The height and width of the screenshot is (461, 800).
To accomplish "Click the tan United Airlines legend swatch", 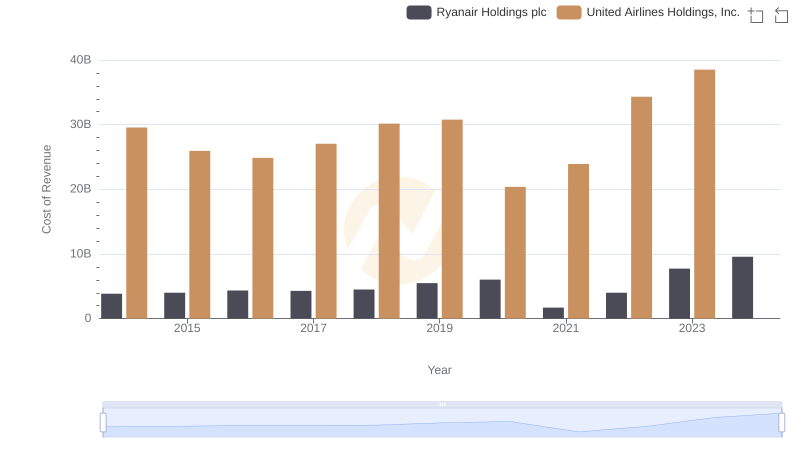I will pos(569,12).
